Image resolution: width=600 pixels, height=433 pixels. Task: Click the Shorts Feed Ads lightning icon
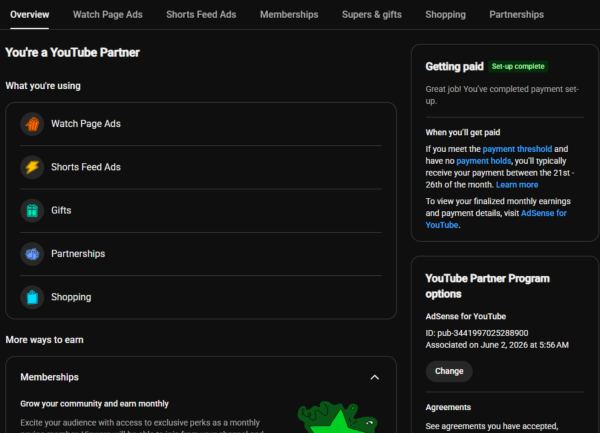[x=32, y=167]
